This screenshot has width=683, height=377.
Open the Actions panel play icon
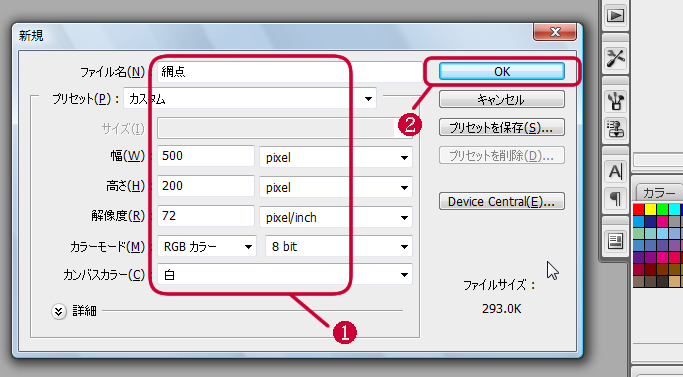[615, 16]
